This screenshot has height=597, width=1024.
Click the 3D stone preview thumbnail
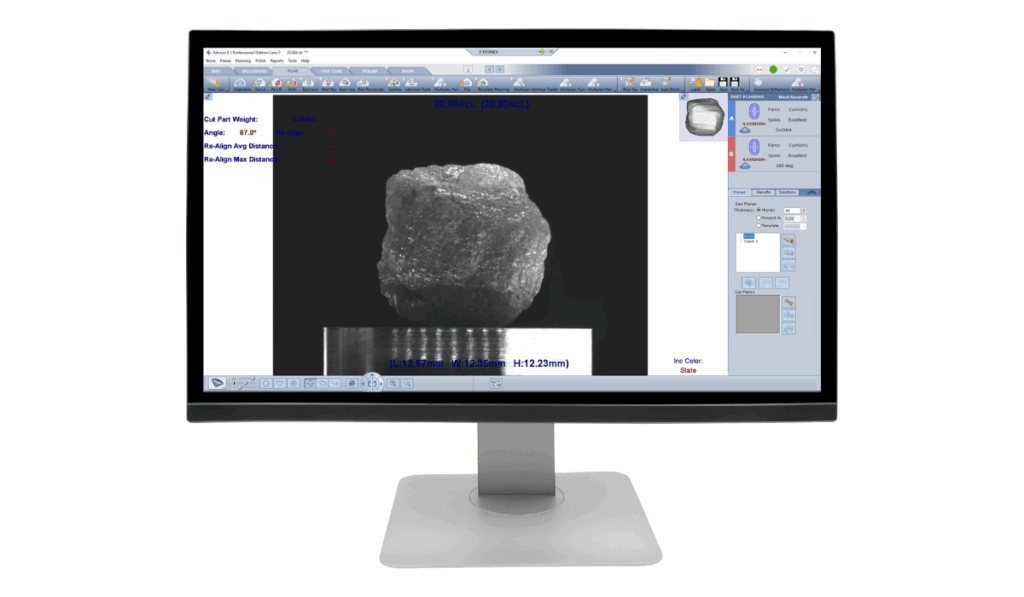click(700, 119)
